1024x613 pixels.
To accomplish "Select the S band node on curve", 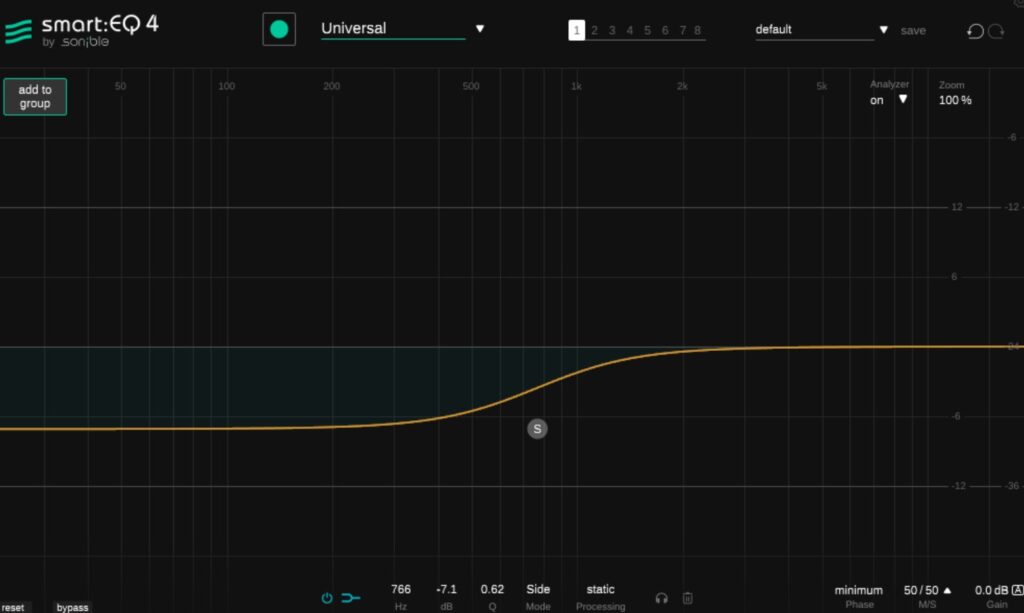I will click(537, 429).
